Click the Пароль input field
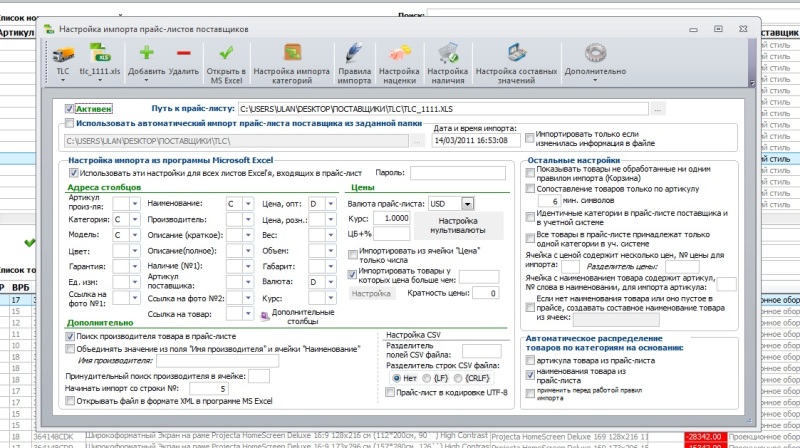Screen dimensions: 800x448 [x=458, y=173]
